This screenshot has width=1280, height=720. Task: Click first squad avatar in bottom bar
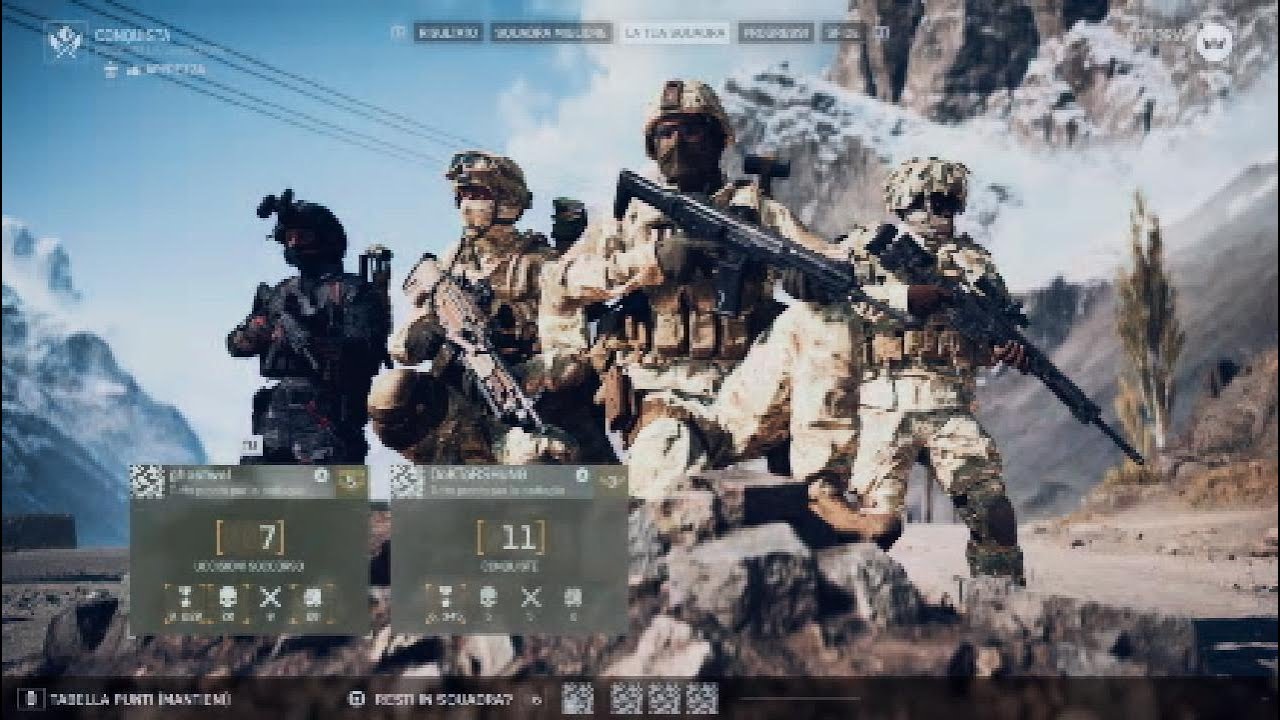[x=577, y=698]
